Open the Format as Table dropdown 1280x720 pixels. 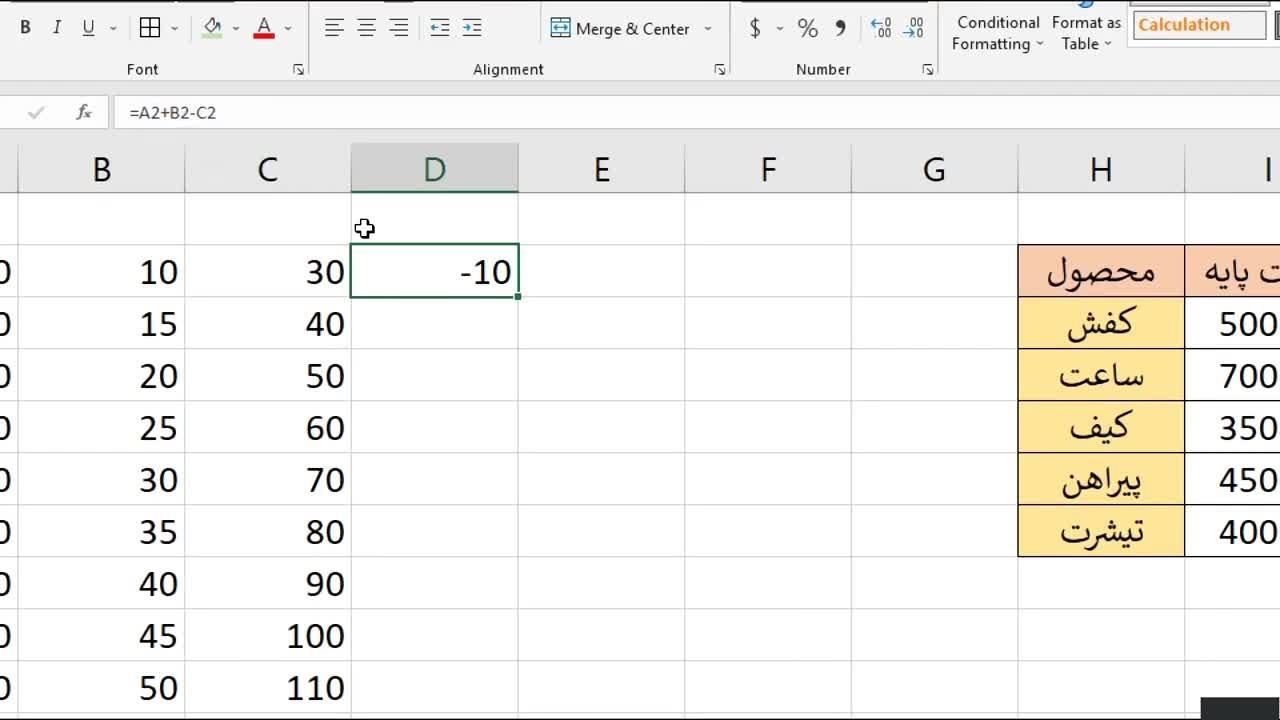point(1086,33)
